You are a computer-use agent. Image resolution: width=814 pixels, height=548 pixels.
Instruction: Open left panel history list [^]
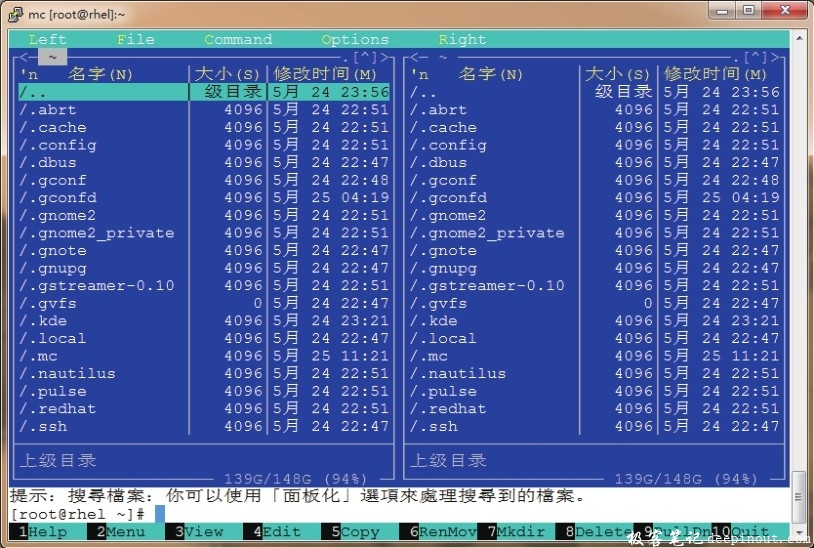pyautogui.click(x=365, y=57)
